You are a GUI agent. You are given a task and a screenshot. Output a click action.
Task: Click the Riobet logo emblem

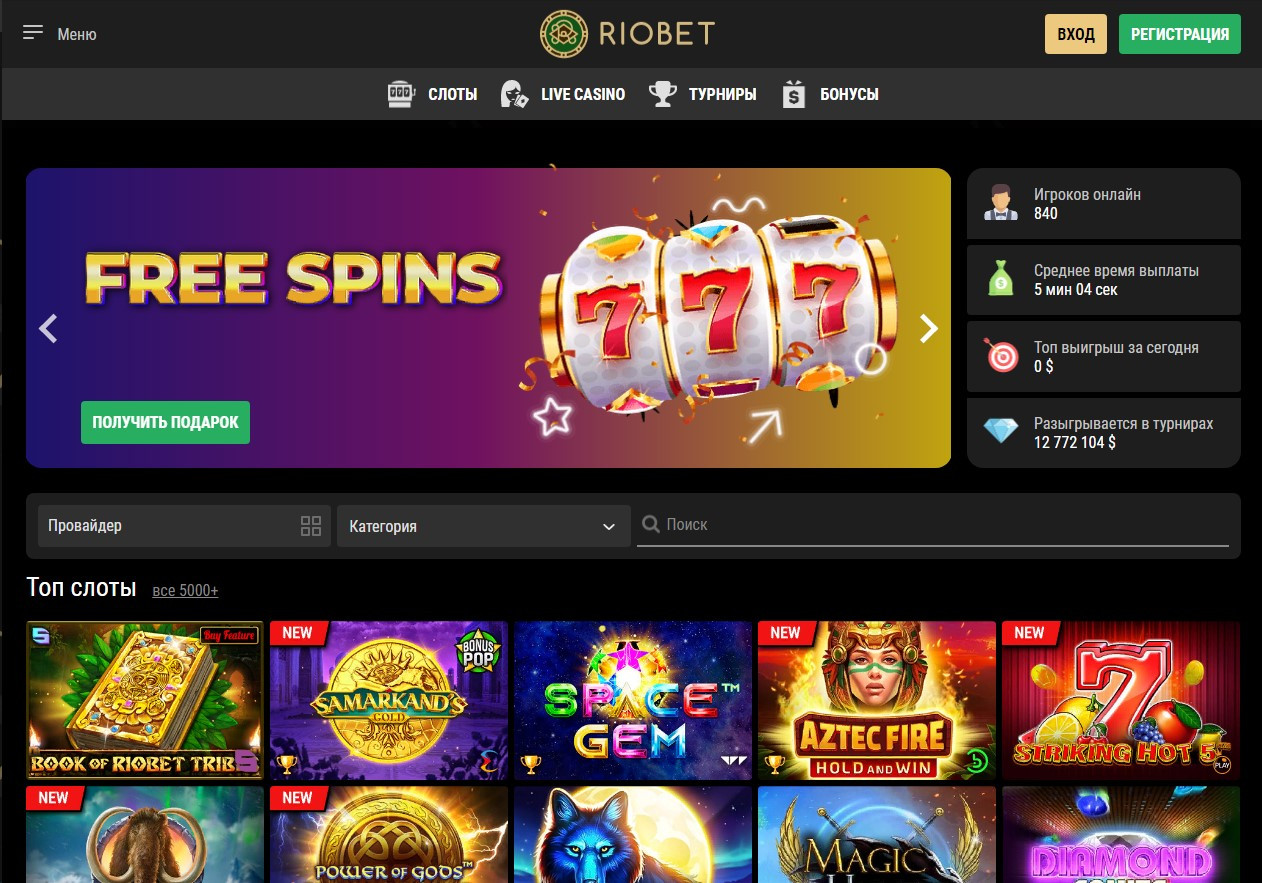point(564,34)
